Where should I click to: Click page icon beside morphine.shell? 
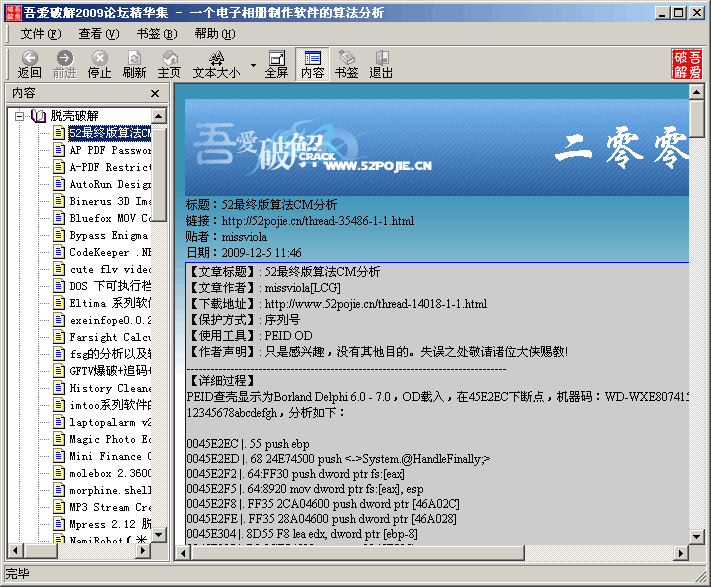(x=59, y=490)
